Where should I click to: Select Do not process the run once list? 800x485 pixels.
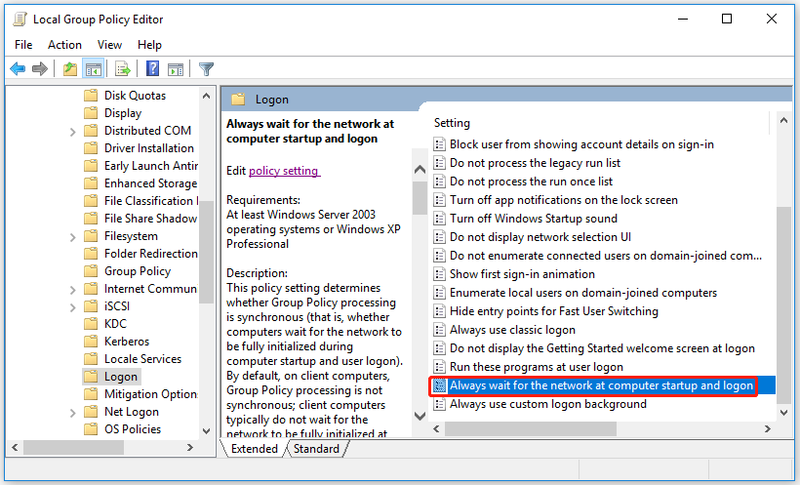click(531, 182)
